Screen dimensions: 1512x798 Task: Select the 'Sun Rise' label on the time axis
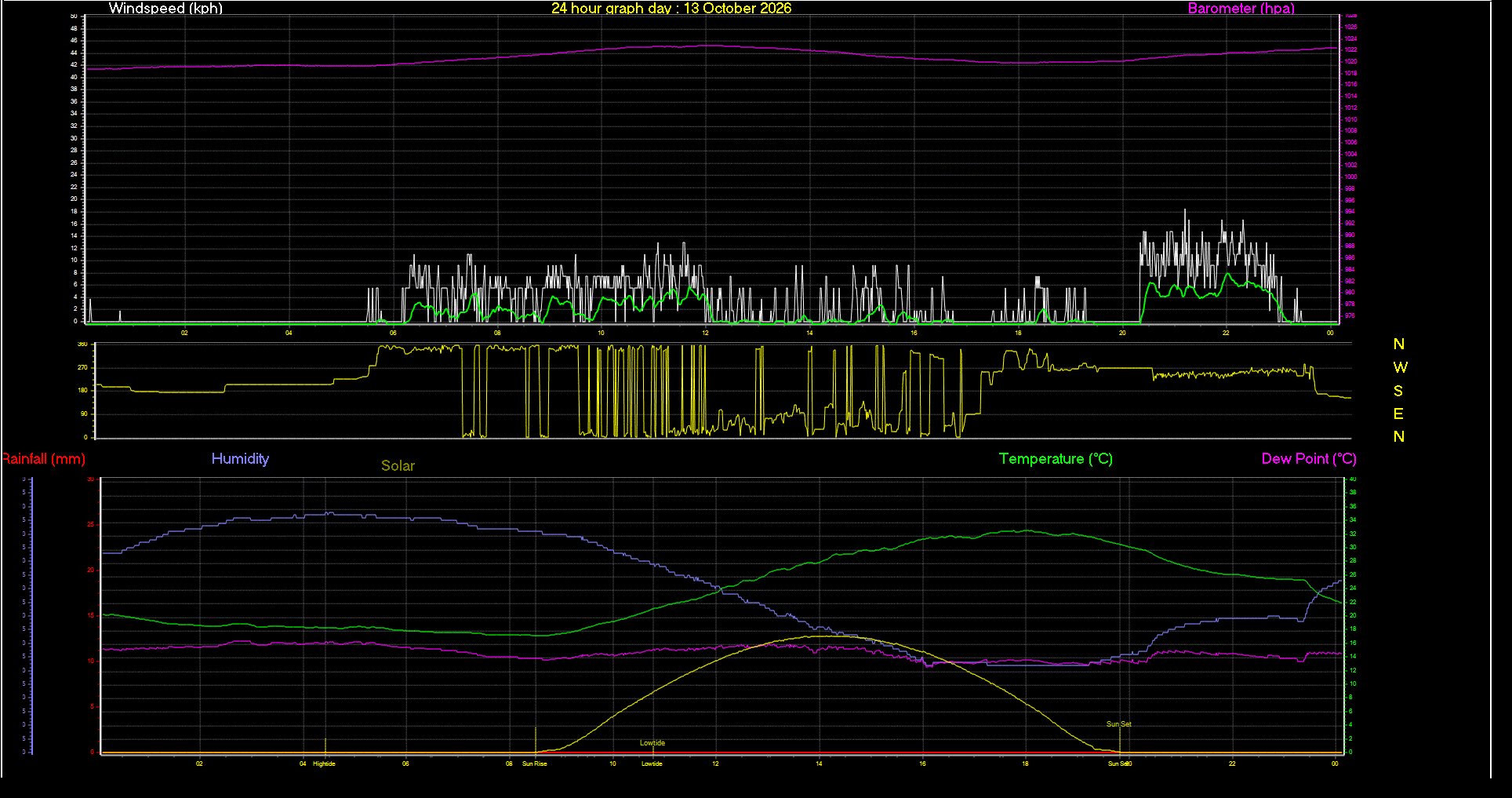[x=535, y=763]
